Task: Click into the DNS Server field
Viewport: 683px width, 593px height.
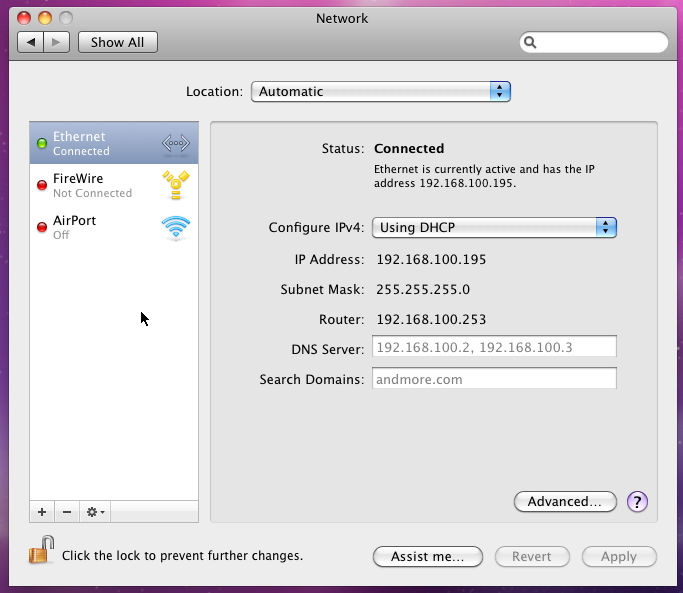Action: [494, 347]
